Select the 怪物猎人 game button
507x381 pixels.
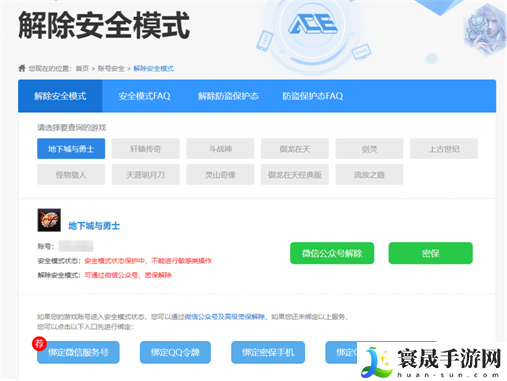(x=71, y=174)
